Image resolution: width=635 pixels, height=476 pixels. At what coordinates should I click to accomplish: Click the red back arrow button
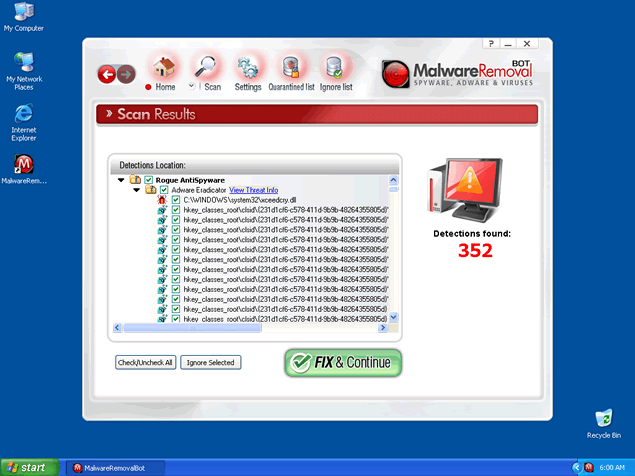tap(107, 73)
